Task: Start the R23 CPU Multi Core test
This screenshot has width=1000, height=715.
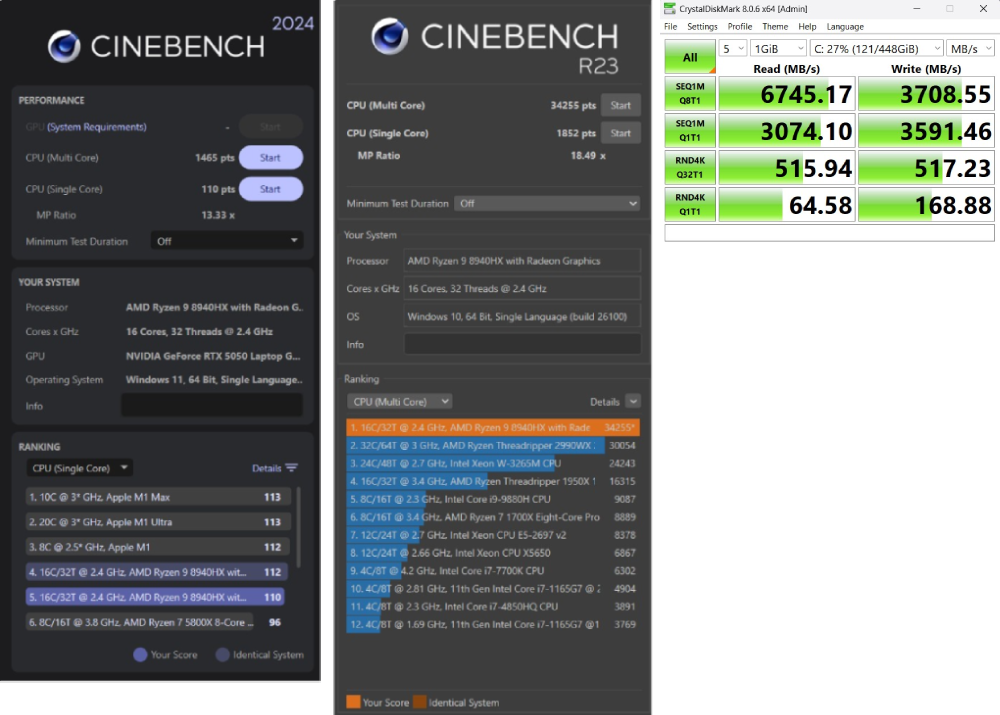Action: 620,105
